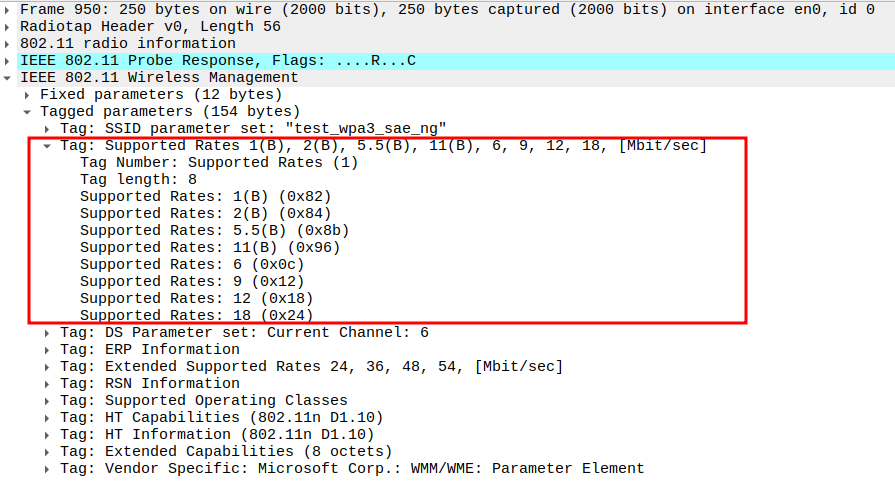Collapse the Supported Rates tag arrow
895x483 pixels.
click(48, 145)
